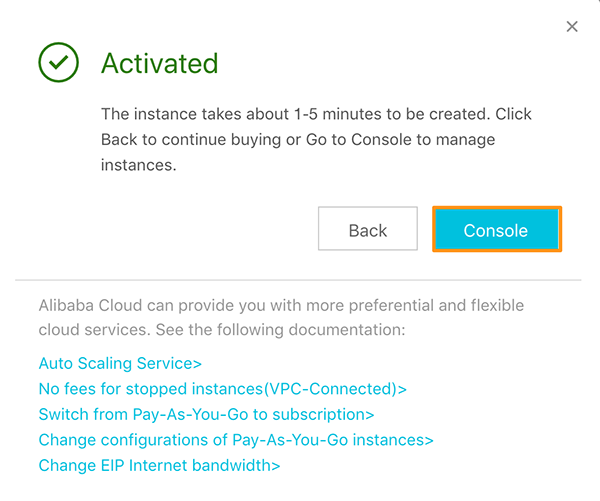Click the arrow after Pay-As-You-Go instances link
This screenshot has width=600, height=501.
[x=429, y=441]
